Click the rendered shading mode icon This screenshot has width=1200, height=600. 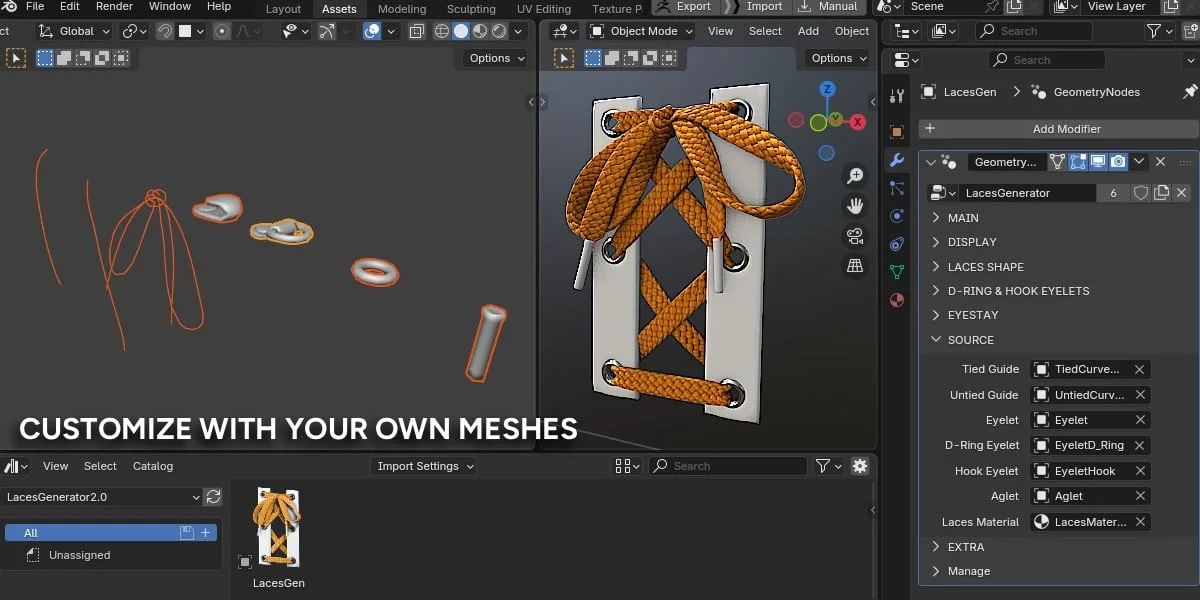coord(499,31)
